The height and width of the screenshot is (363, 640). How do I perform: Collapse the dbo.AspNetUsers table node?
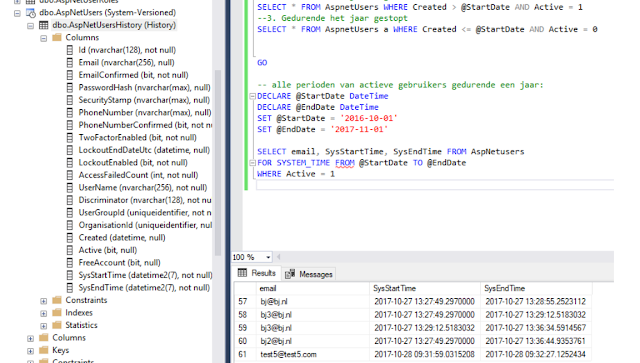coord(17,13)
